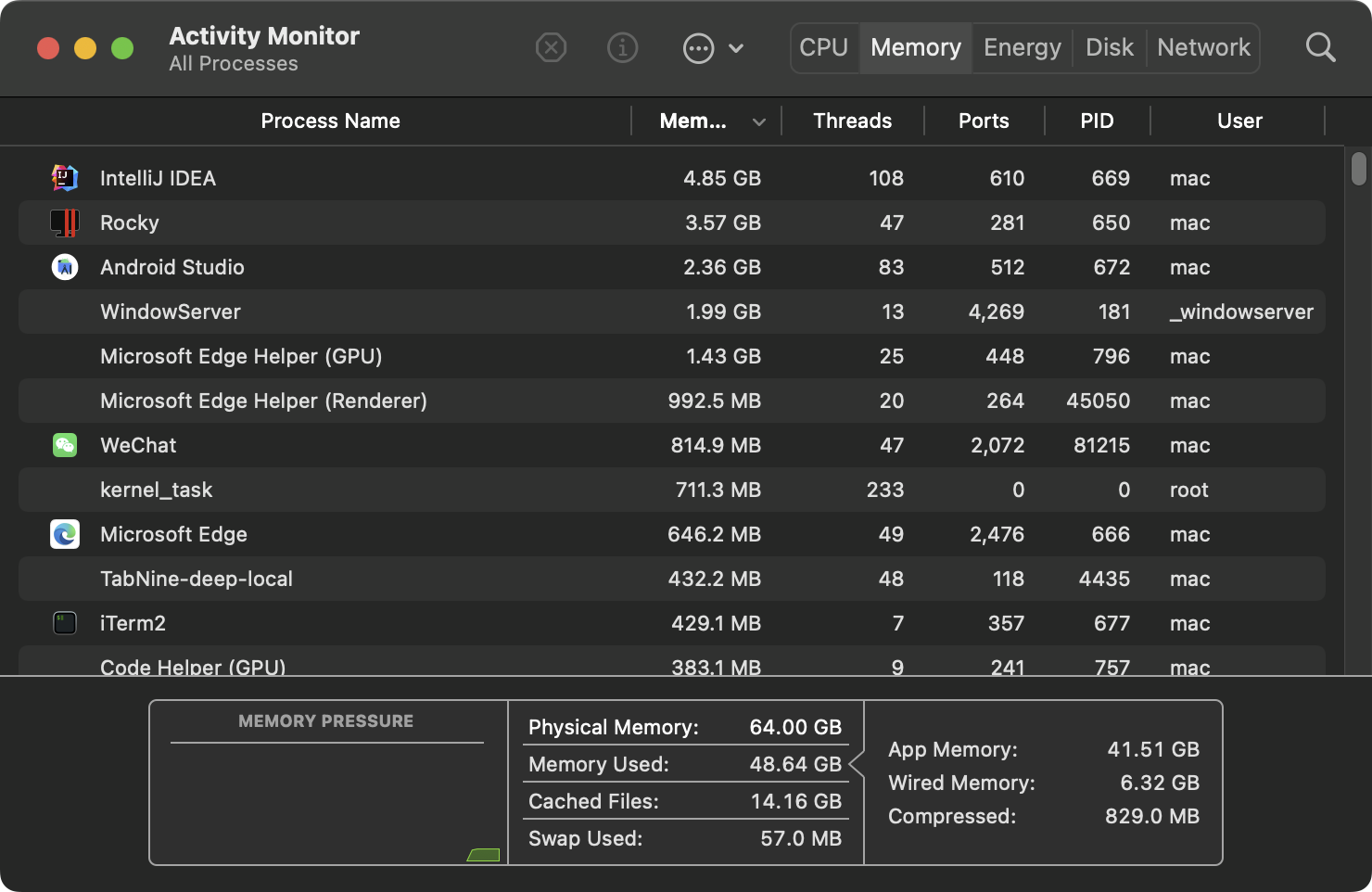Expand the chevron next to ellipsis menu

click(x=736, y=48)
